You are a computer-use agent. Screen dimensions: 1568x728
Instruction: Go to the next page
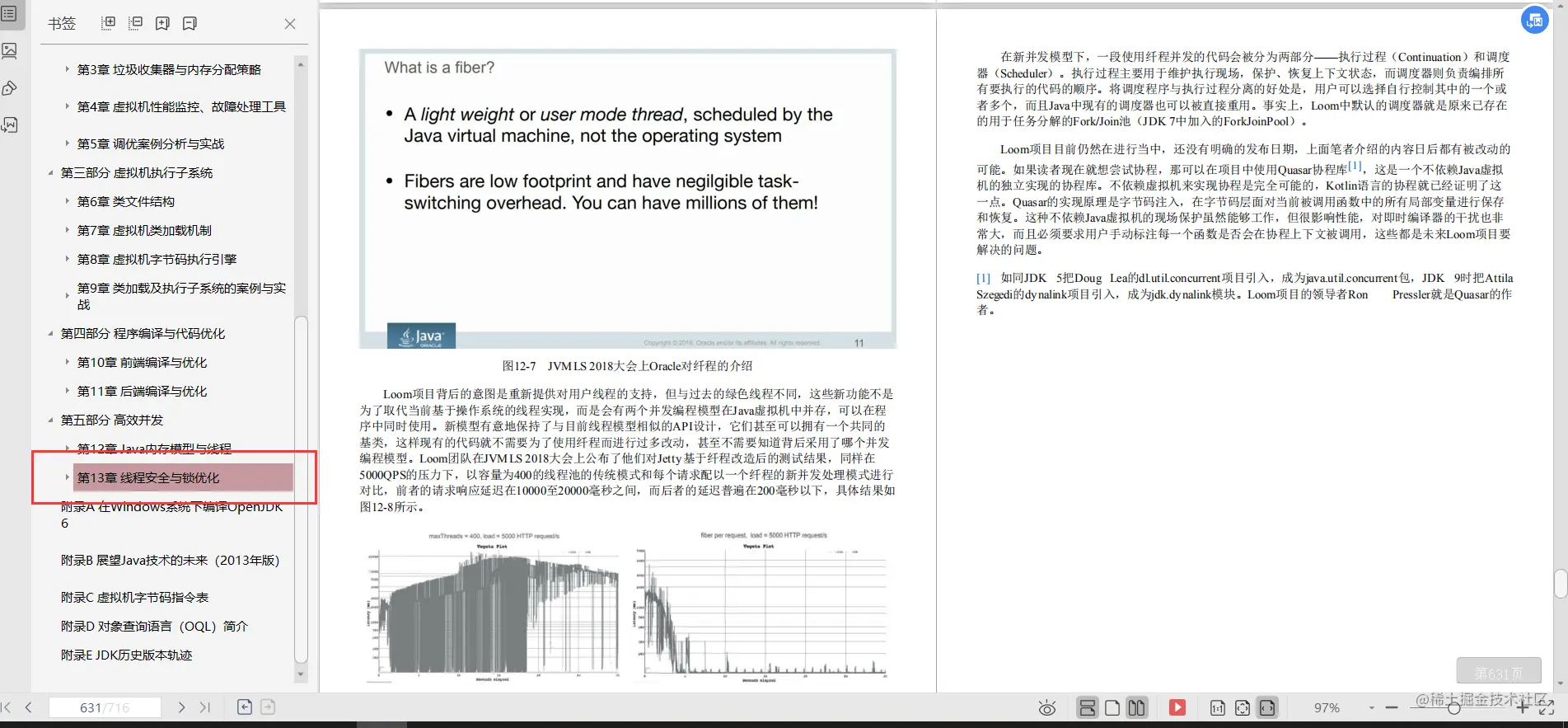[181, 707]
